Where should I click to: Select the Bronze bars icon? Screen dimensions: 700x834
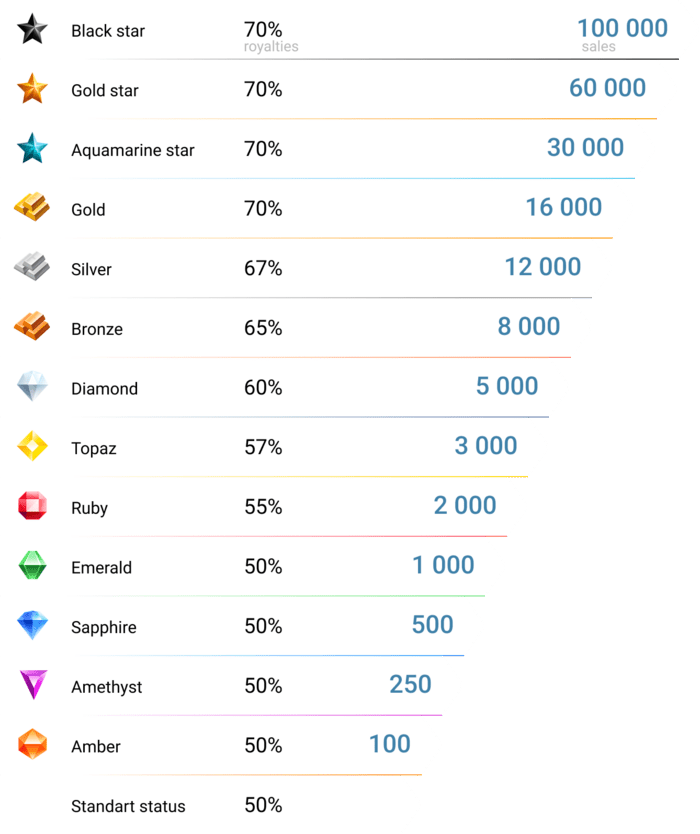(32, 327)
